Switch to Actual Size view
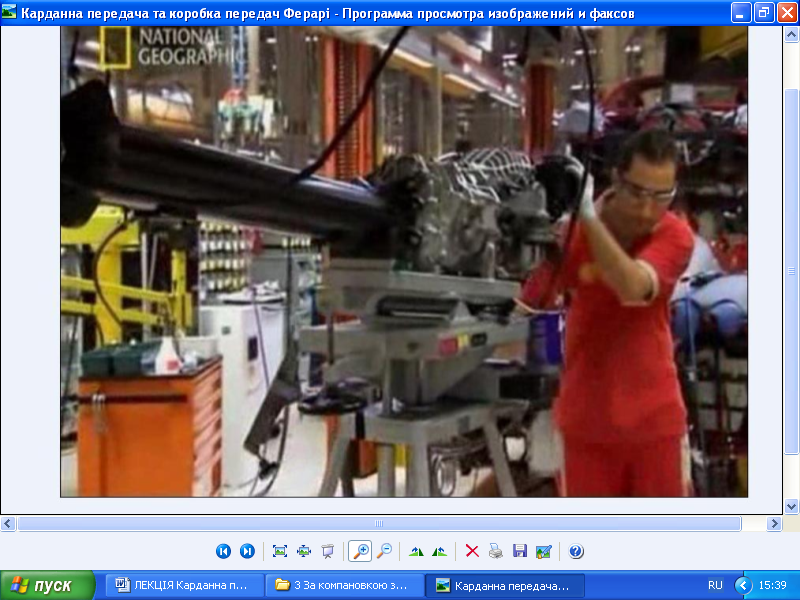This screenshot has height=600, width=800. point(304,551)
